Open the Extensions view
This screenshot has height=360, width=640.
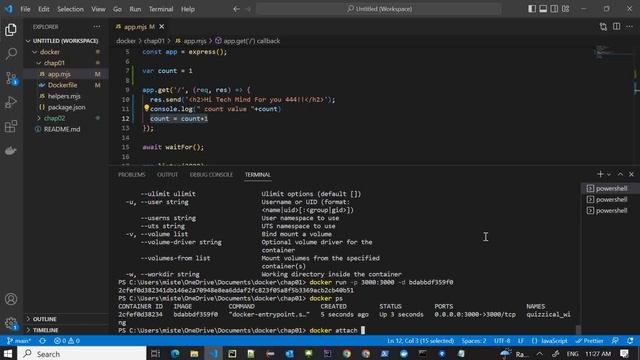coord(11,126)
